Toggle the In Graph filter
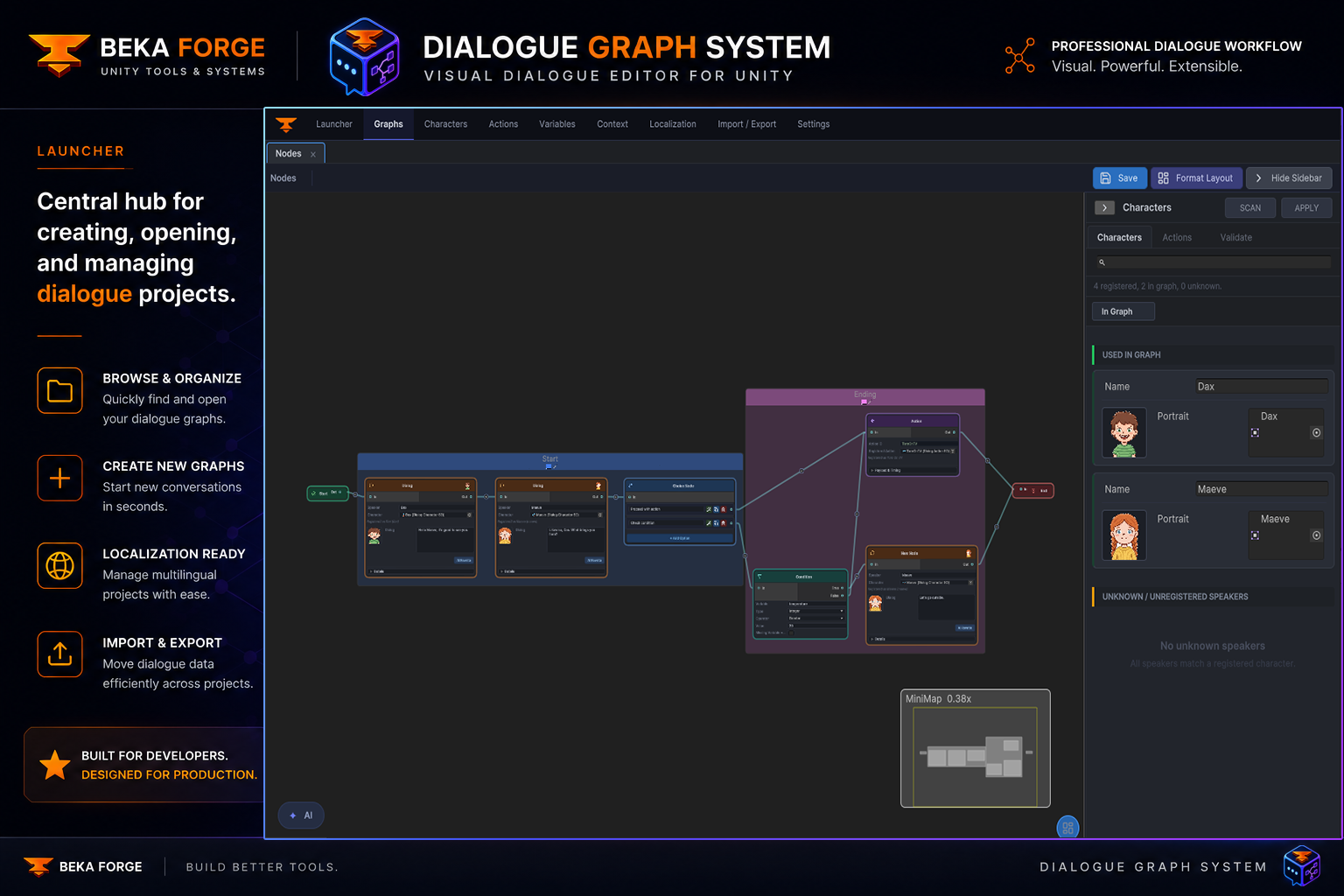Viewport: 1344px width, 896px height. point(1123,311)
